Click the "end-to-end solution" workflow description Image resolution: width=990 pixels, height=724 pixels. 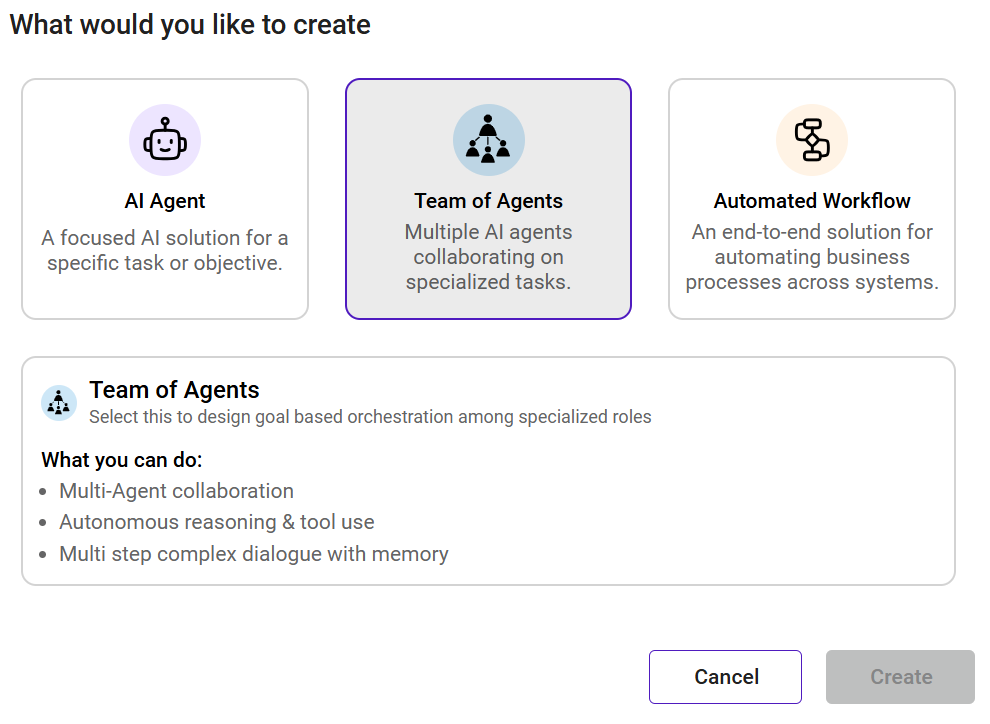click(811, 257)
